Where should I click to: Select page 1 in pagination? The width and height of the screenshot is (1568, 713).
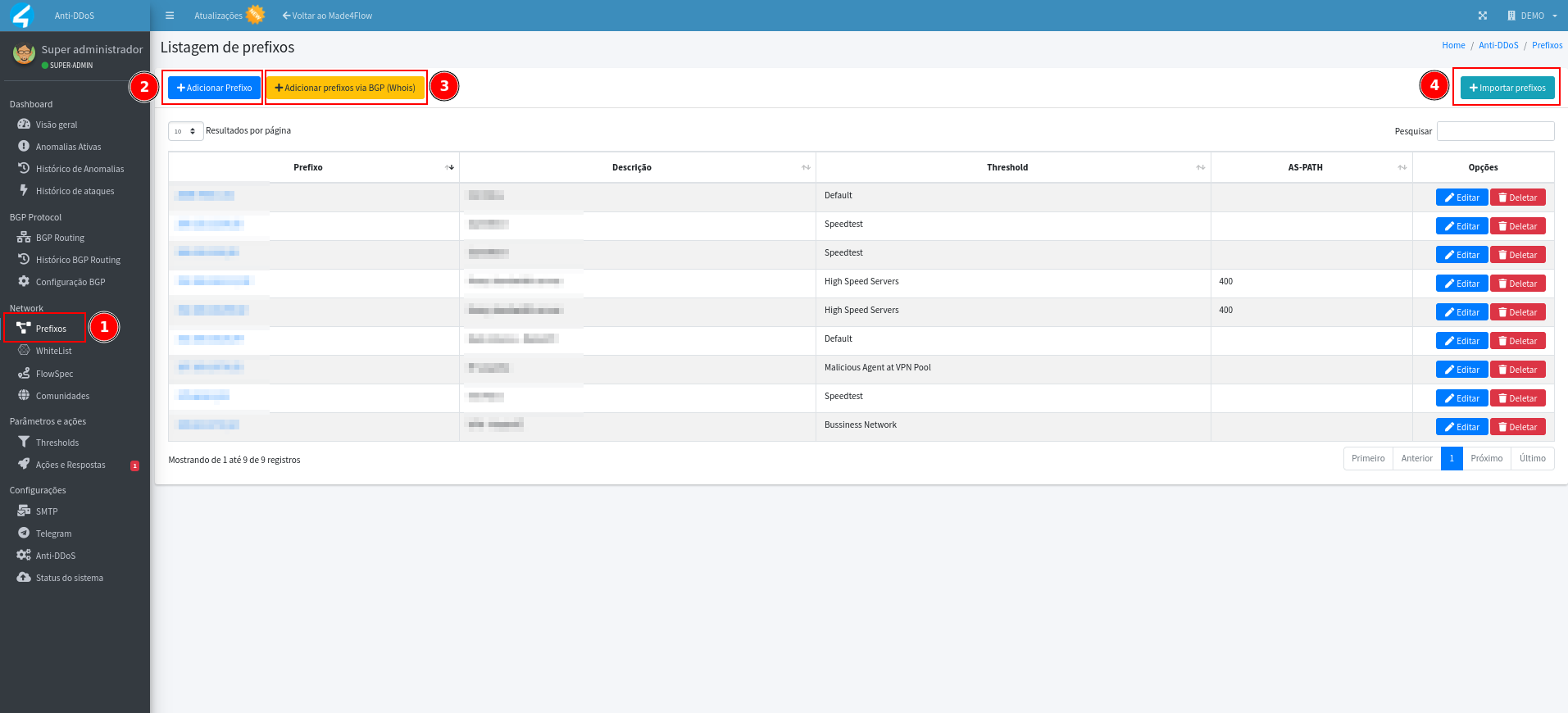tap(1452, 458)
